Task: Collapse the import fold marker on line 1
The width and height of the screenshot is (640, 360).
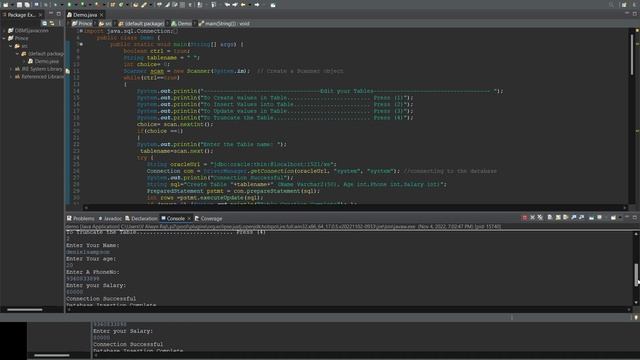Action: tap(81, 31)
